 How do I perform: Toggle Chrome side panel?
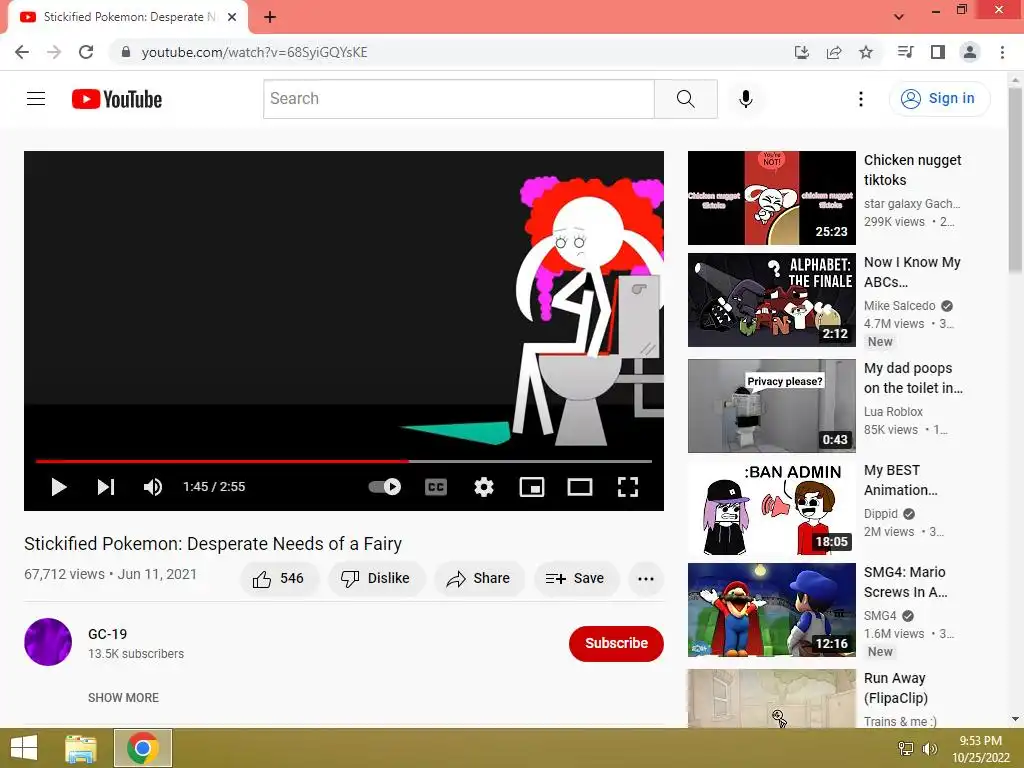[938, 52]
